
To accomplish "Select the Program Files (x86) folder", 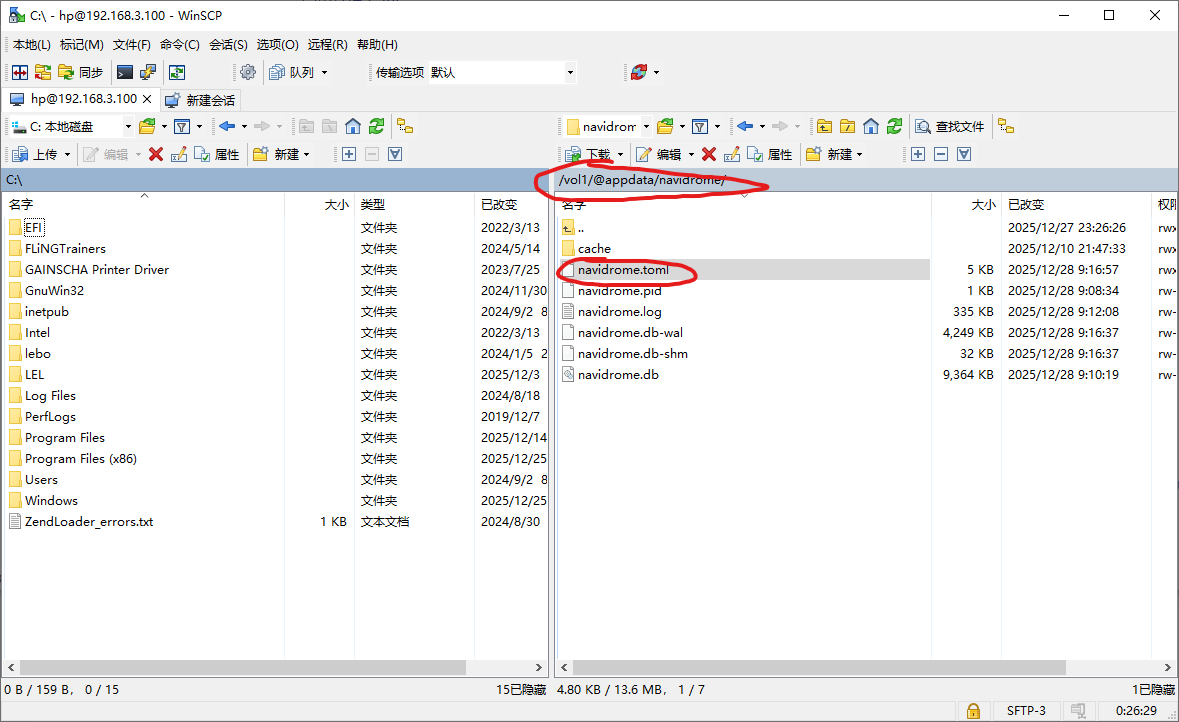I will click(x=80, y=459).
